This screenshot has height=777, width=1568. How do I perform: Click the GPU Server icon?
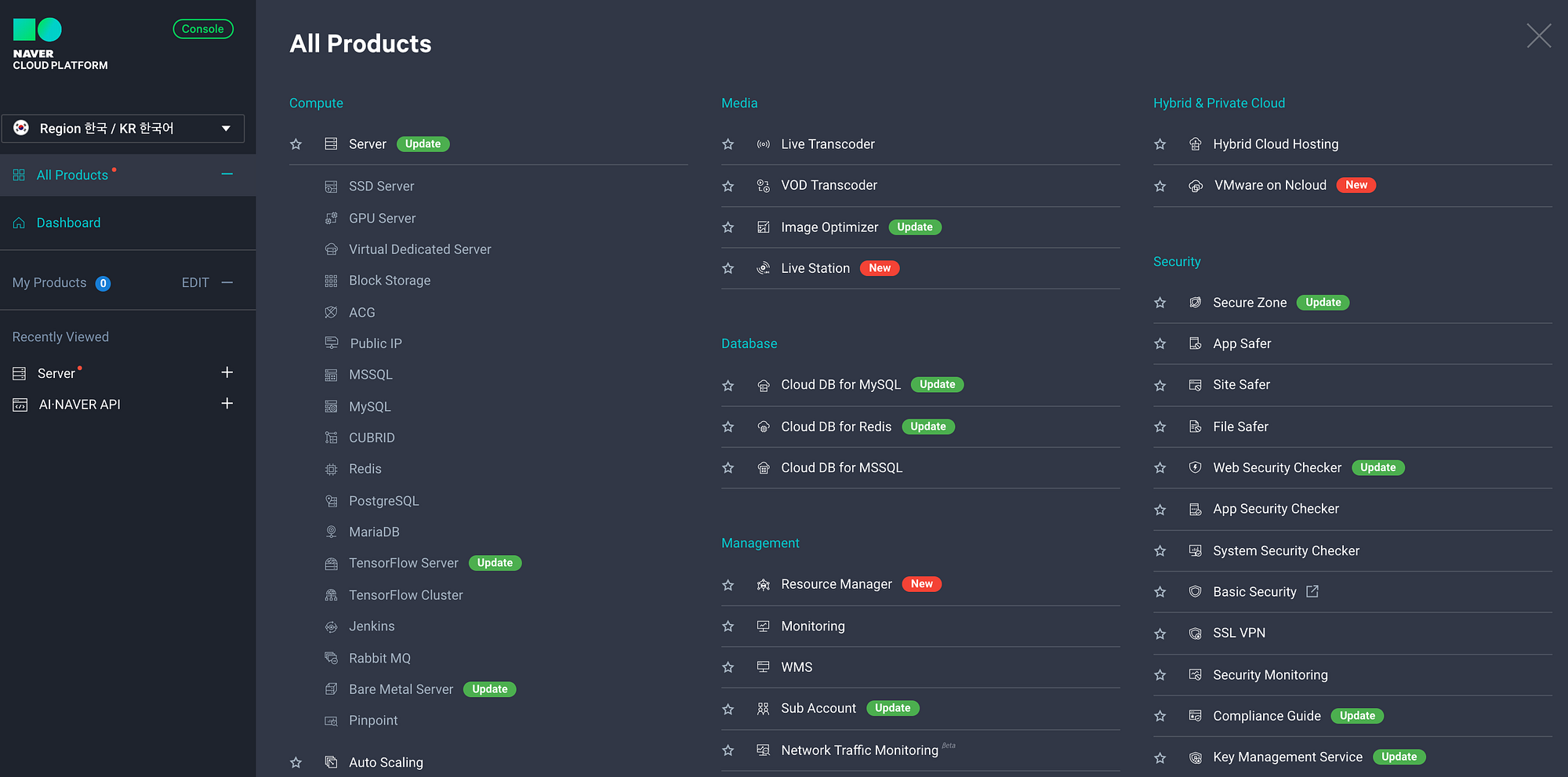point(331,218)
